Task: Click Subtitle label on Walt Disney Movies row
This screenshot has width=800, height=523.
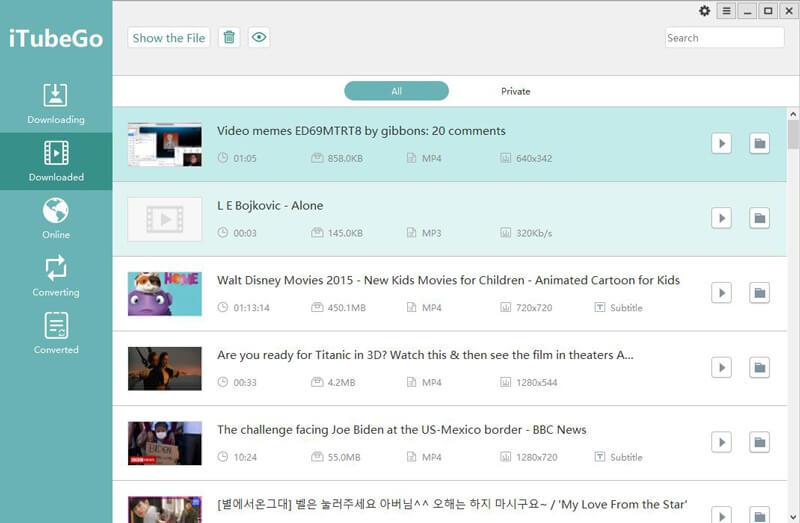Action: [x=626, y=308]
